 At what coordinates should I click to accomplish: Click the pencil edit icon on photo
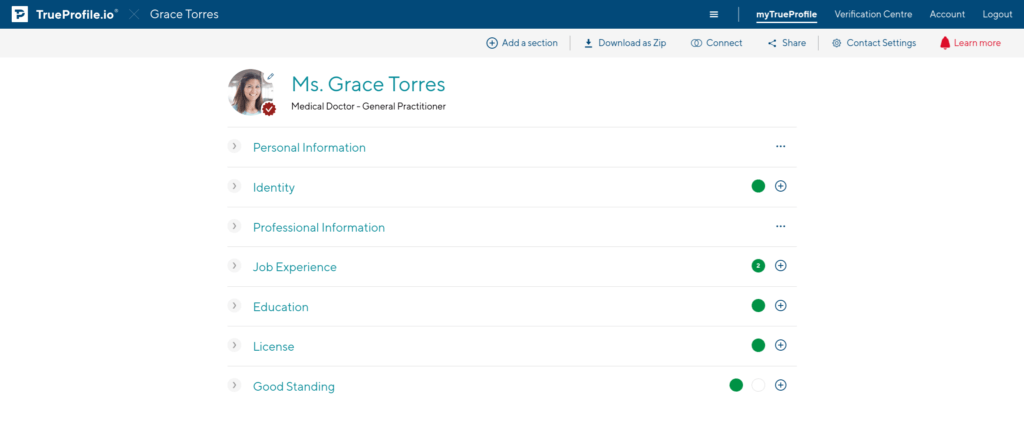coord(271,76)
